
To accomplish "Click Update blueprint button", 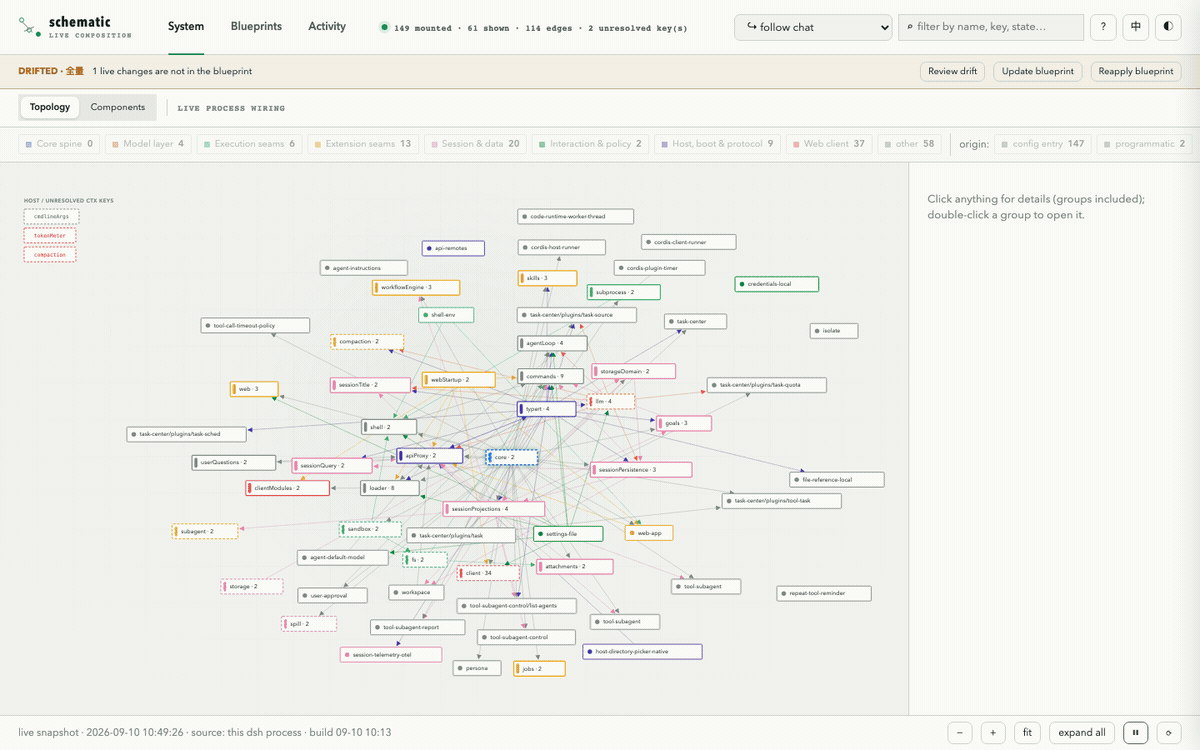I will 1038,72.
